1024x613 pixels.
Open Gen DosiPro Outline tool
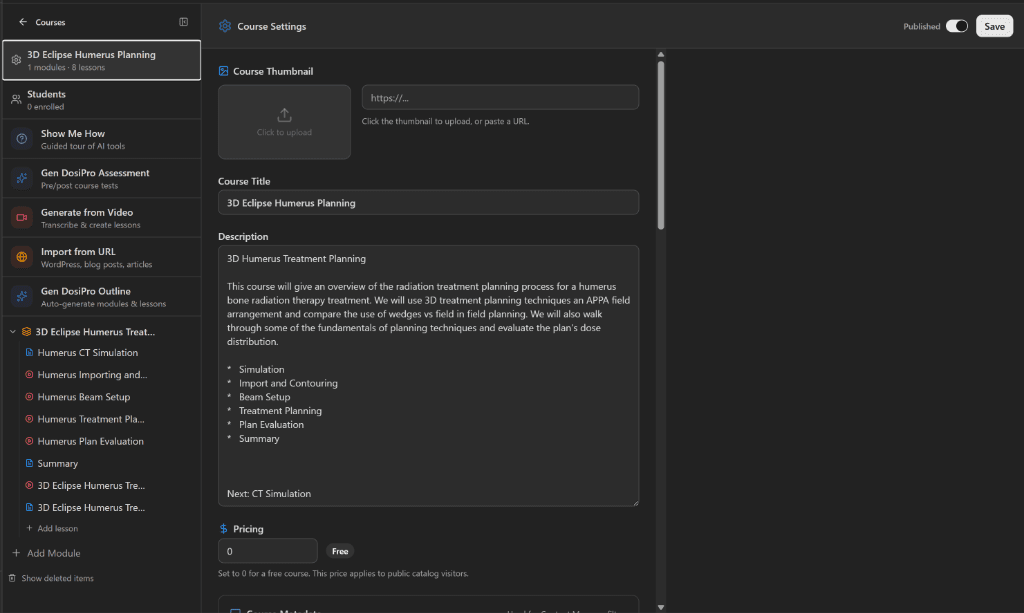[101, 296]
